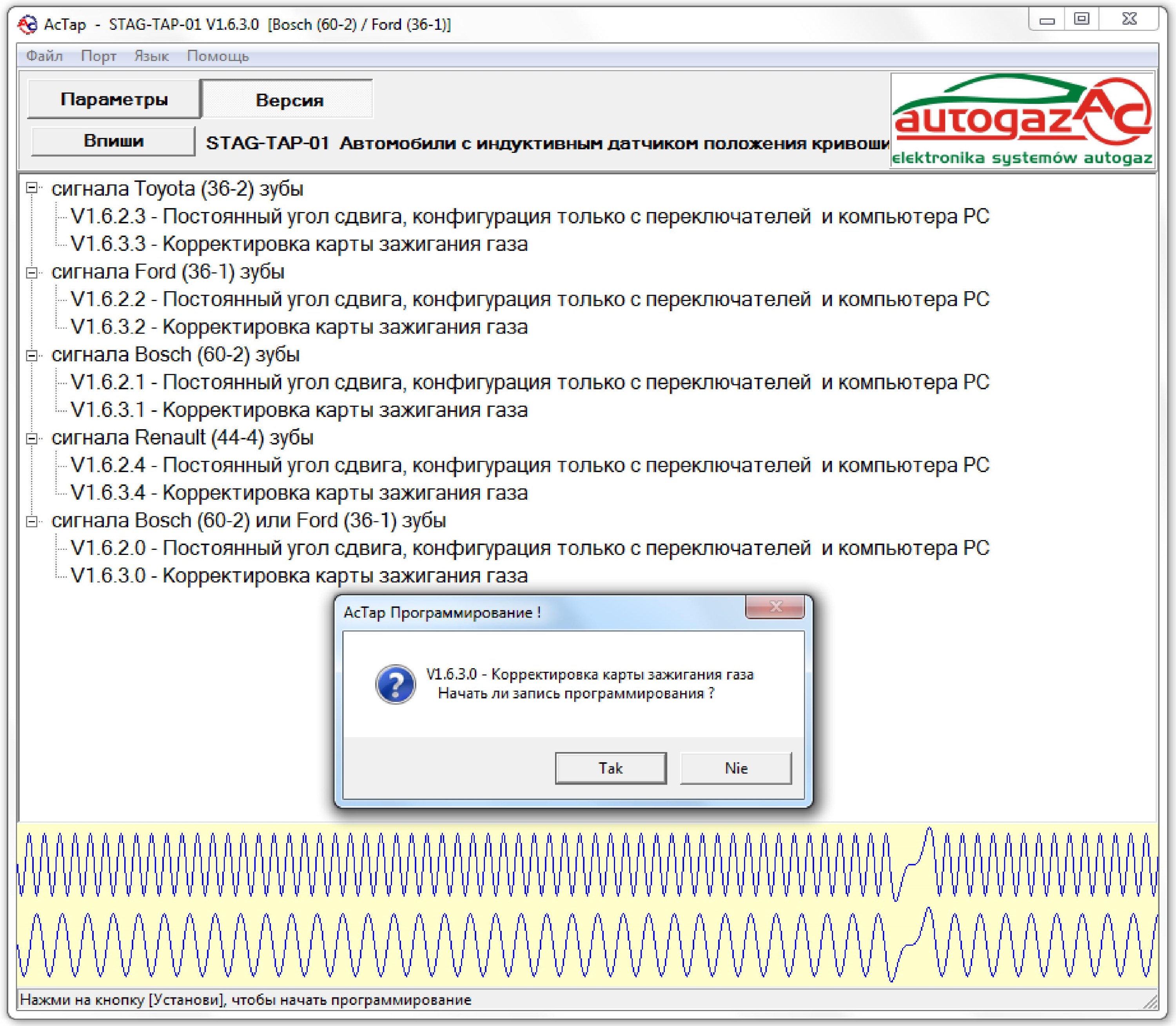Select tree label сигнала Toyota (36-2) зубы
The width and height of the screenshot is (1176, 1026).
(x=177, y=189)
